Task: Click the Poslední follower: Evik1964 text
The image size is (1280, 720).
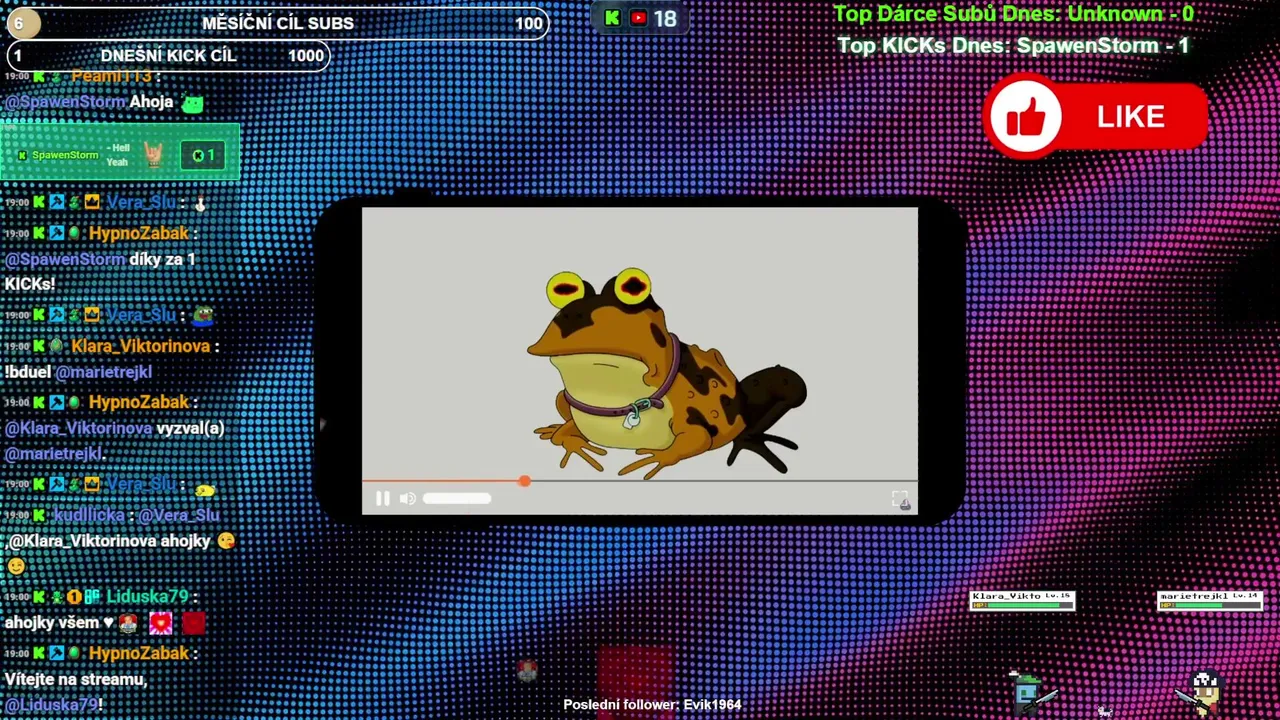Action: pos(652,705)
